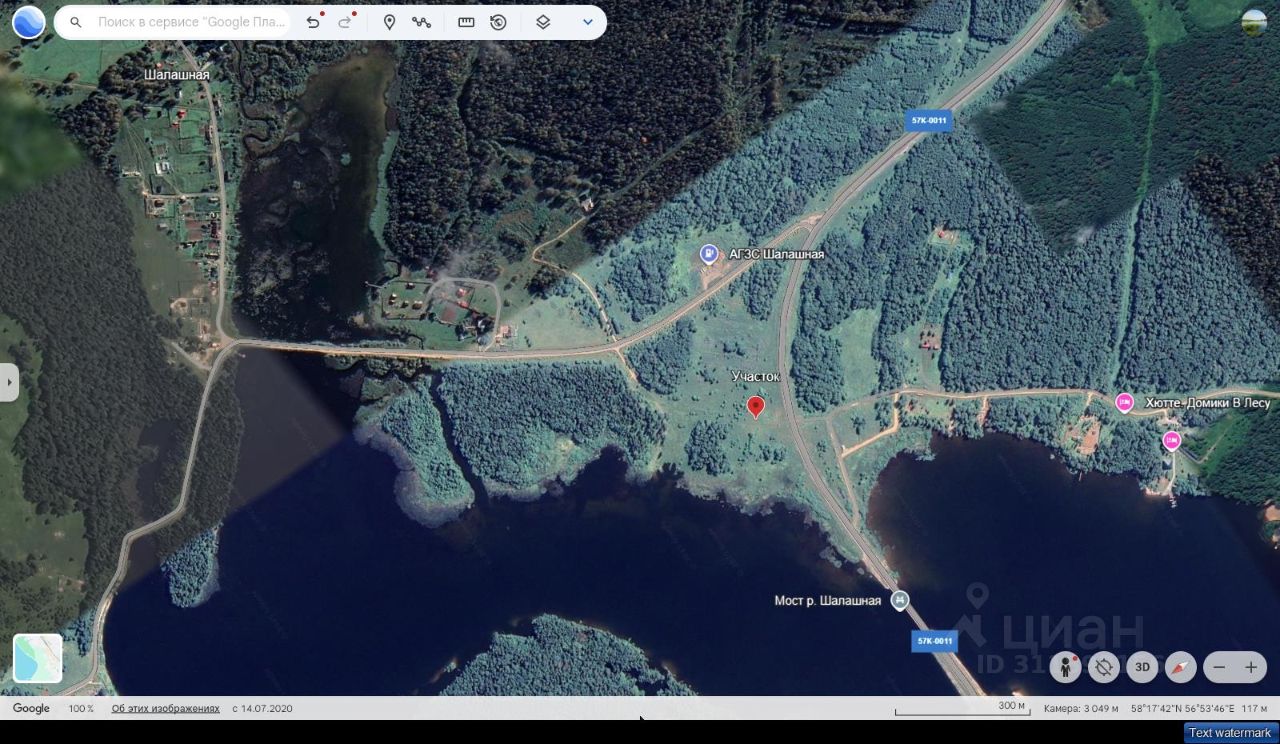Image resolution: width=1280 pixels, height=744 pixels.
Task: Click the 100% loading indicator
Action: (x=81, y=708)
